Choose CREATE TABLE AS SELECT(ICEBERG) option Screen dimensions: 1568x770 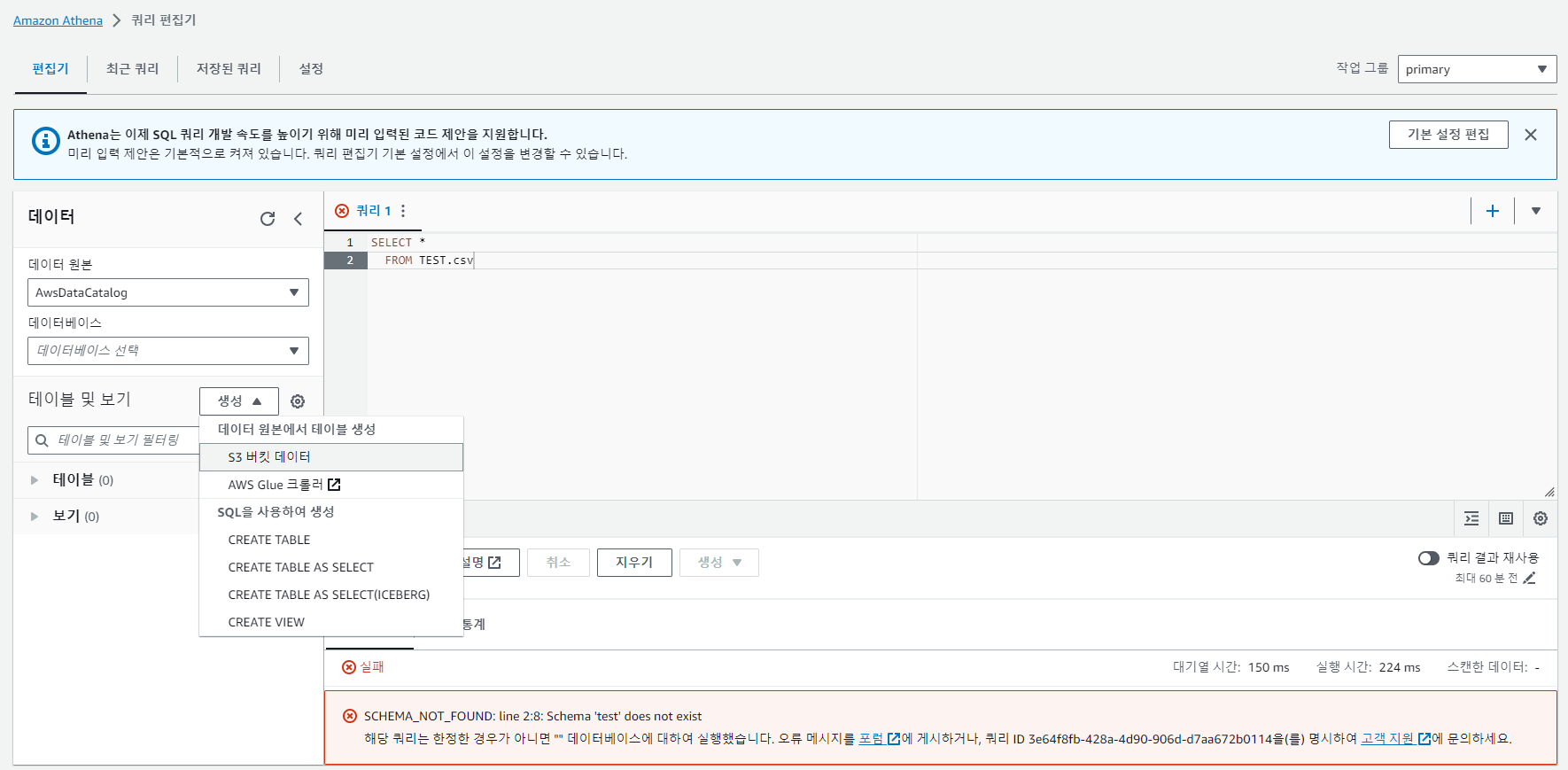[331, 595]
